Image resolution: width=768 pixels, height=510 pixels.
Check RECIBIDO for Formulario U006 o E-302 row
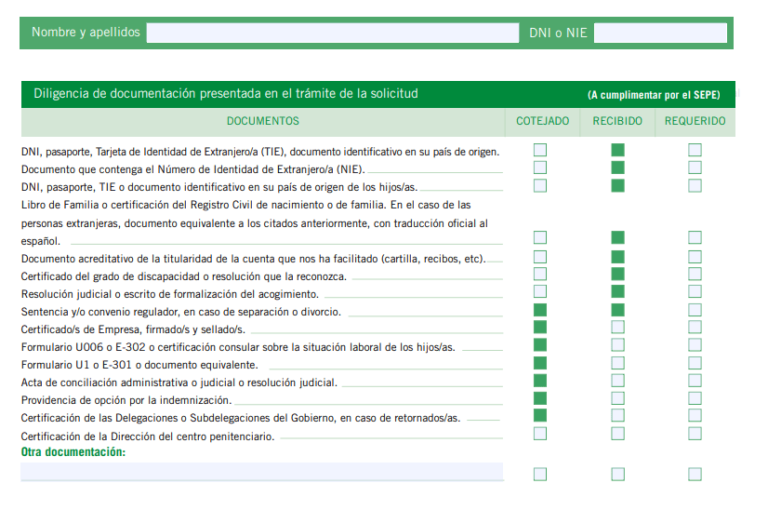(x=618, y=345)
